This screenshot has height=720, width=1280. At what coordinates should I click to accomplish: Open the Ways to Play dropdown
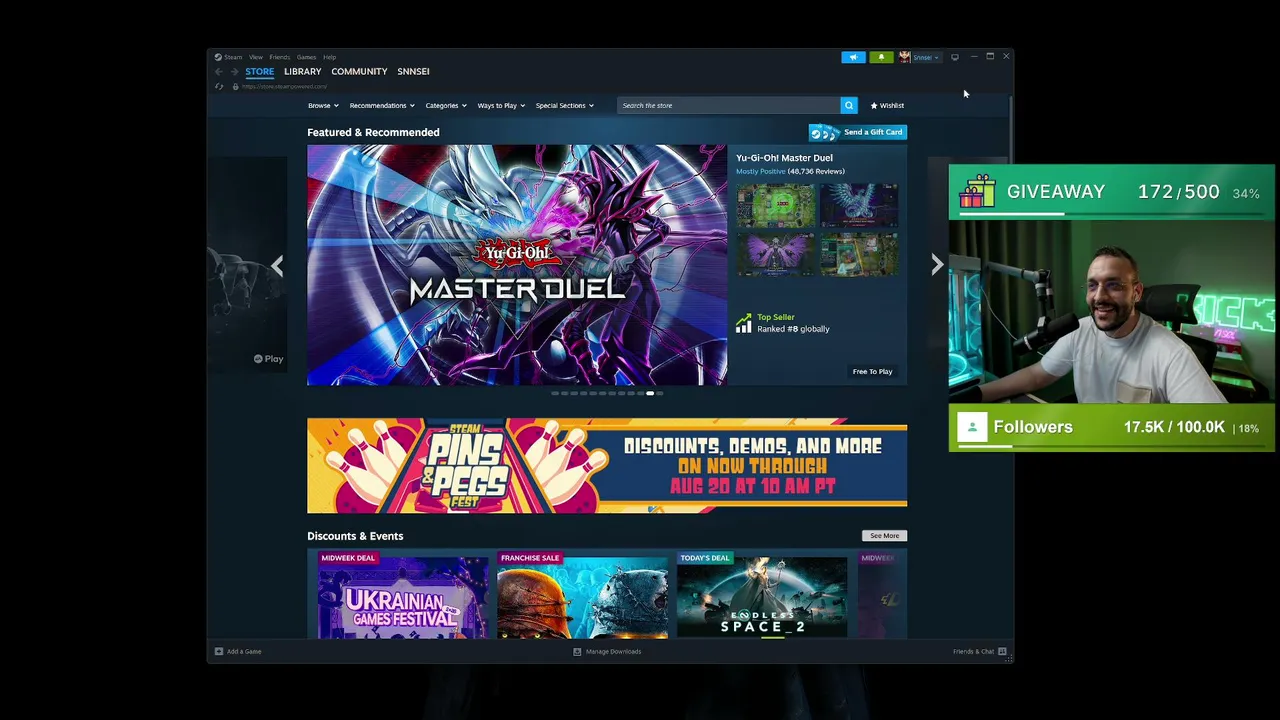click(x=501, y=105)
